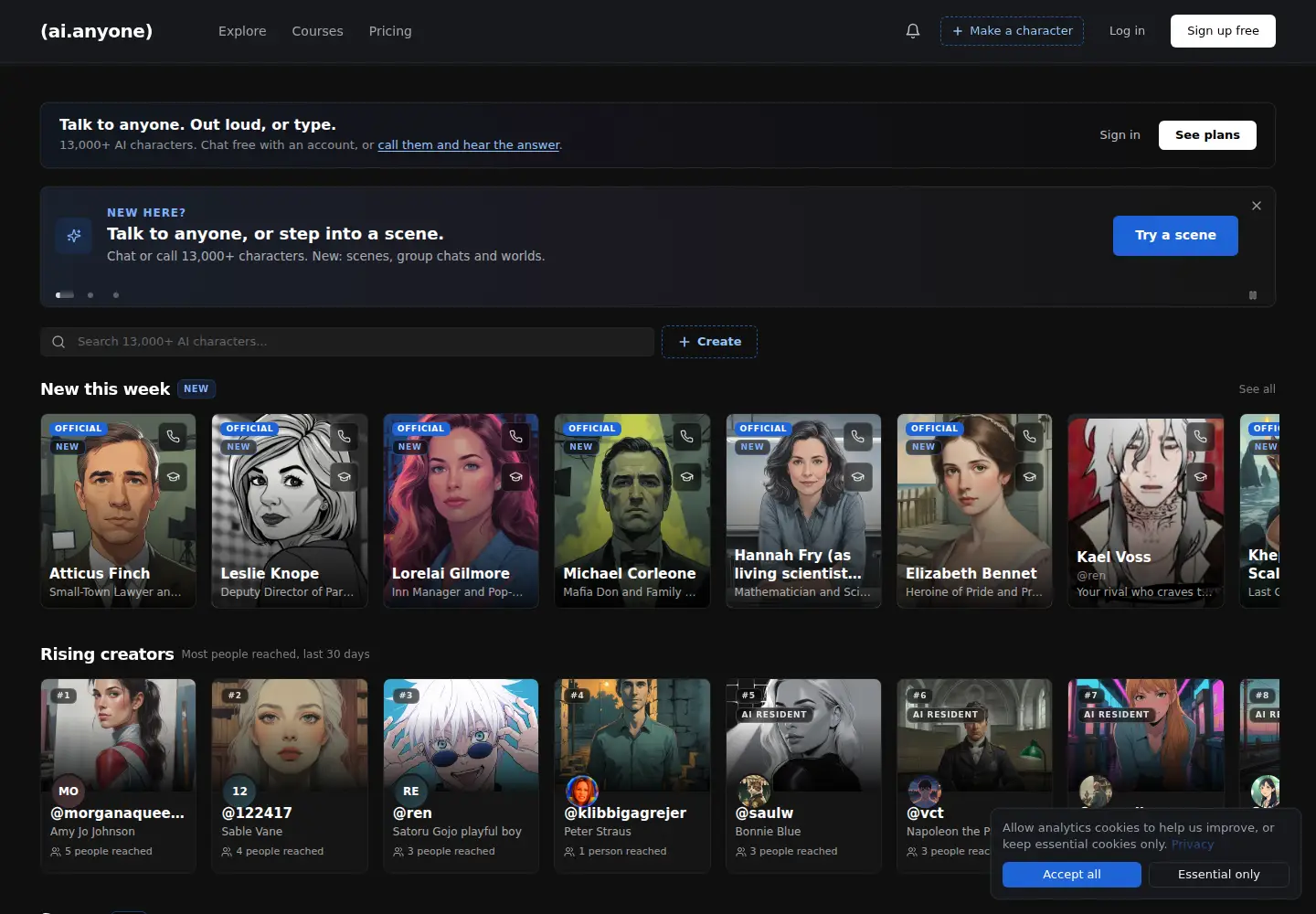1316x914 pixels.
Task: Click the graduation cap icon on Elizabeth Bennet
Action: coord(1029,477)
